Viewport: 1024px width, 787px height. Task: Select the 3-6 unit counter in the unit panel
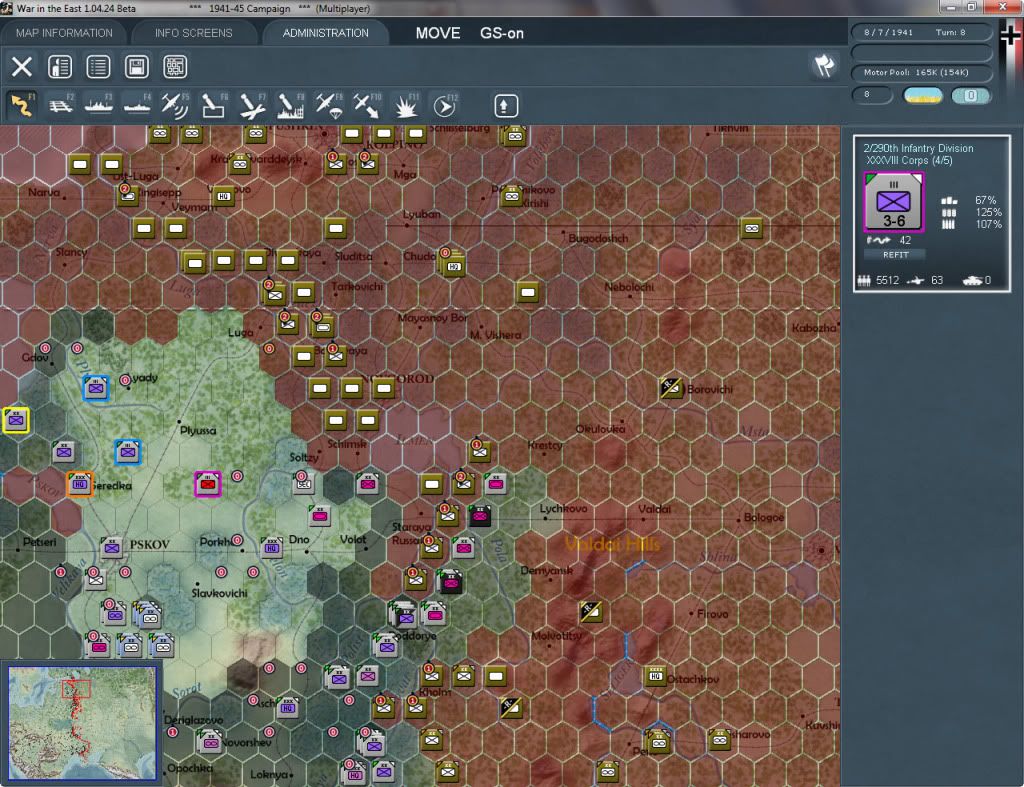[893, 202]
